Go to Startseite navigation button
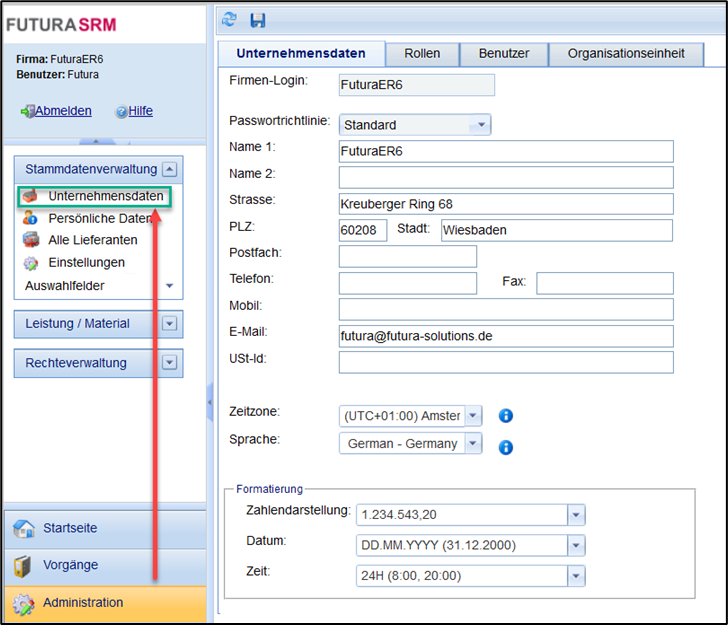This screenshot has width=728, height=625. pos(70,528)
